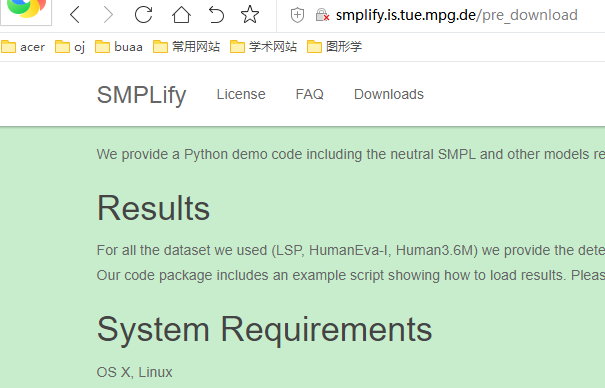Open the License page
The width and height of the screenshot is (605, 388).
[x=241, y=94]
